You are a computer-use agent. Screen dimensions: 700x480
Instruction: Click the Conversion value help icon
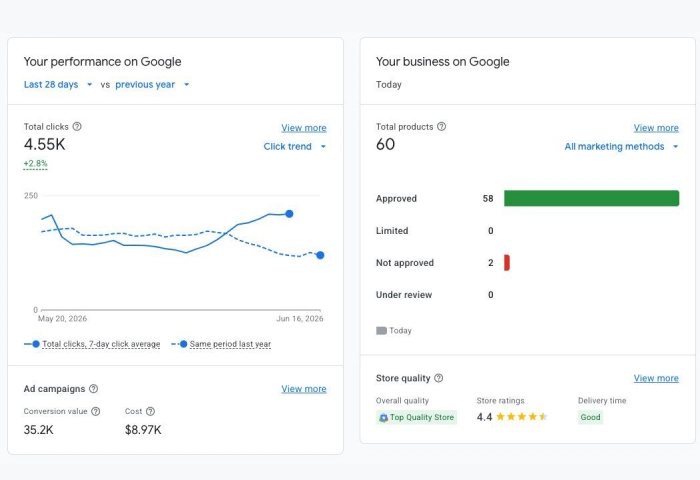[96, 411]
